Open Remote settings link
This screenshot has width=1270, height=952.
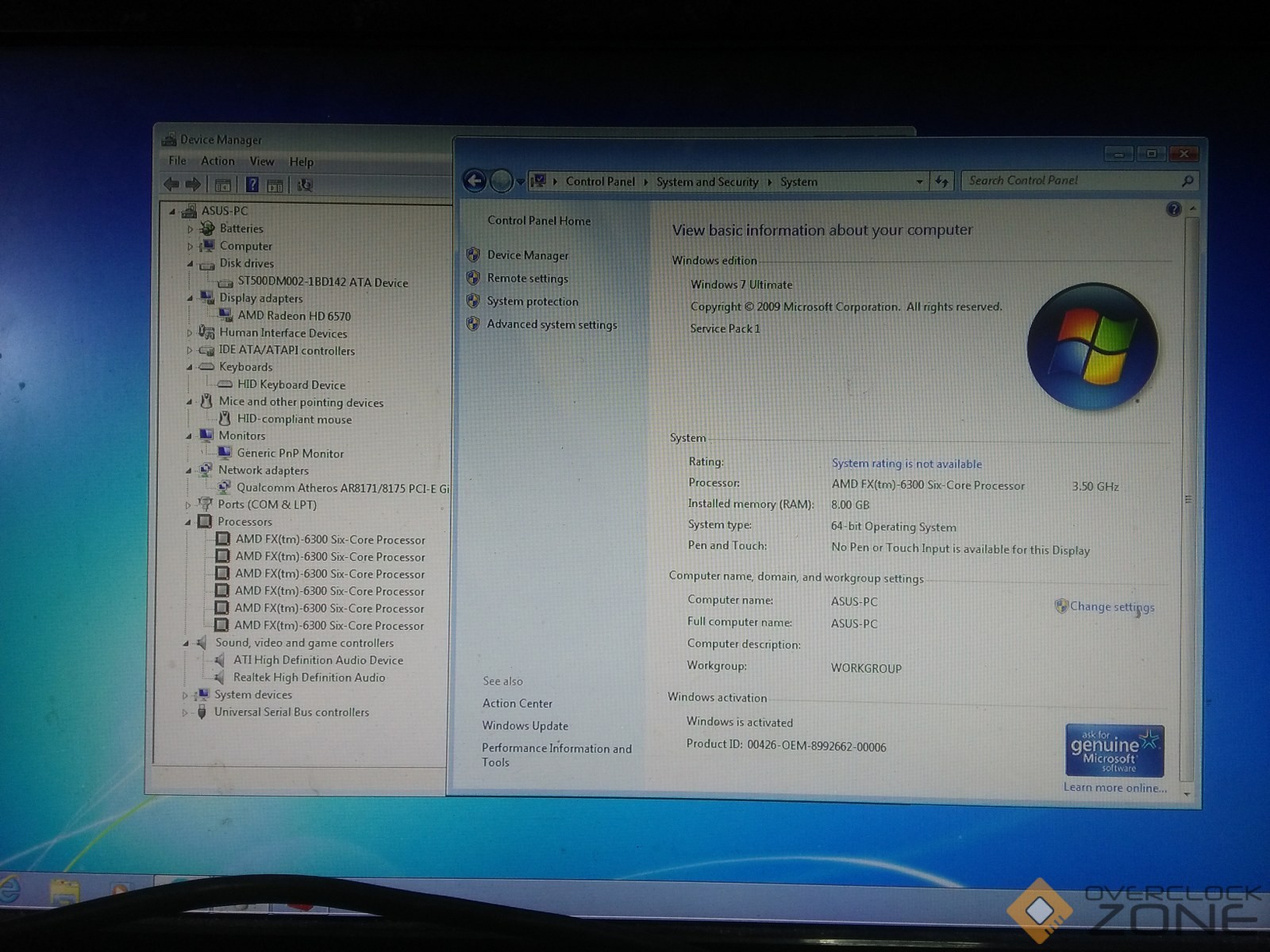point(527,278)
